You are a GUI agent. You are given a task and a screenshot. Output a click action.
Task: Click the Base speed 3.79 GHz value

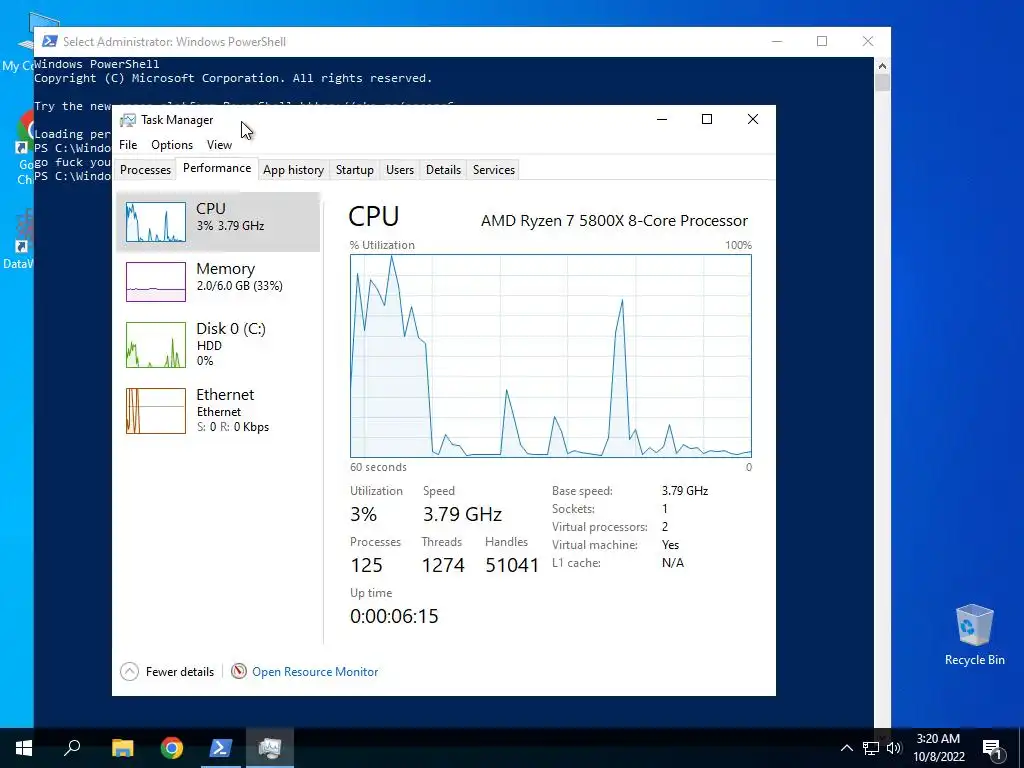point(684,490)
